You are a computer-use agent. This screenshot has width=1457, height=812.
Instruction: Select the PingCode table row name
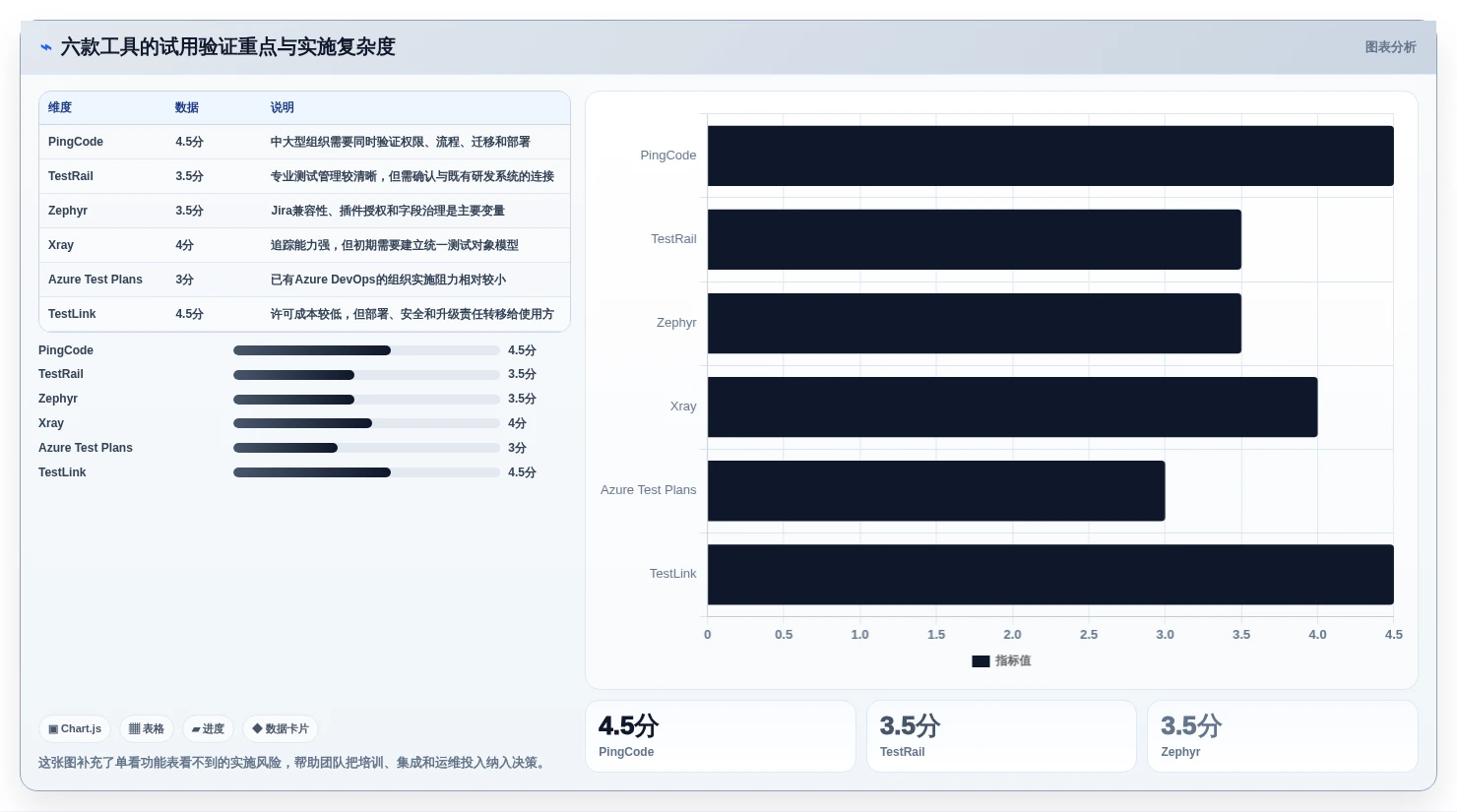(x=76, y=142)
